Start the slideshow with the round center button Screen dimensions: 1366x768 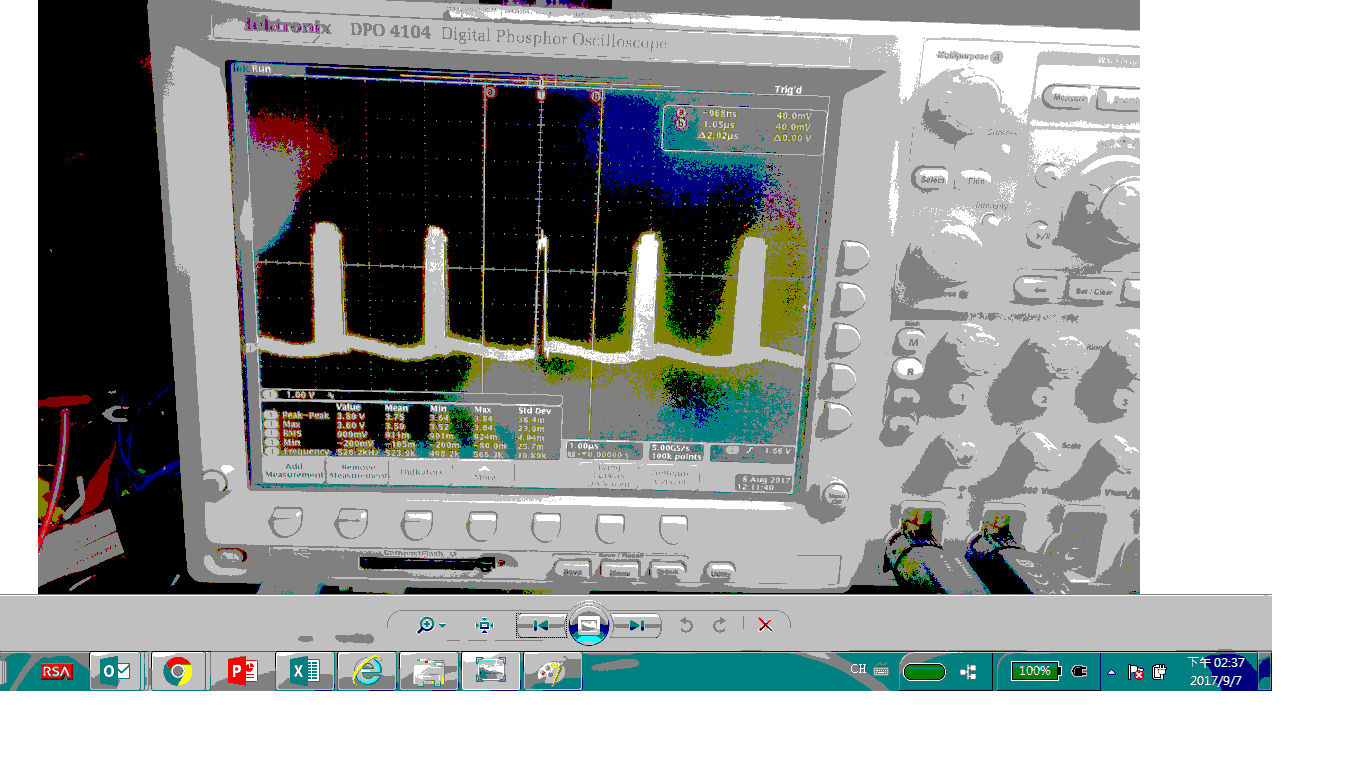(x=589, y=626)
